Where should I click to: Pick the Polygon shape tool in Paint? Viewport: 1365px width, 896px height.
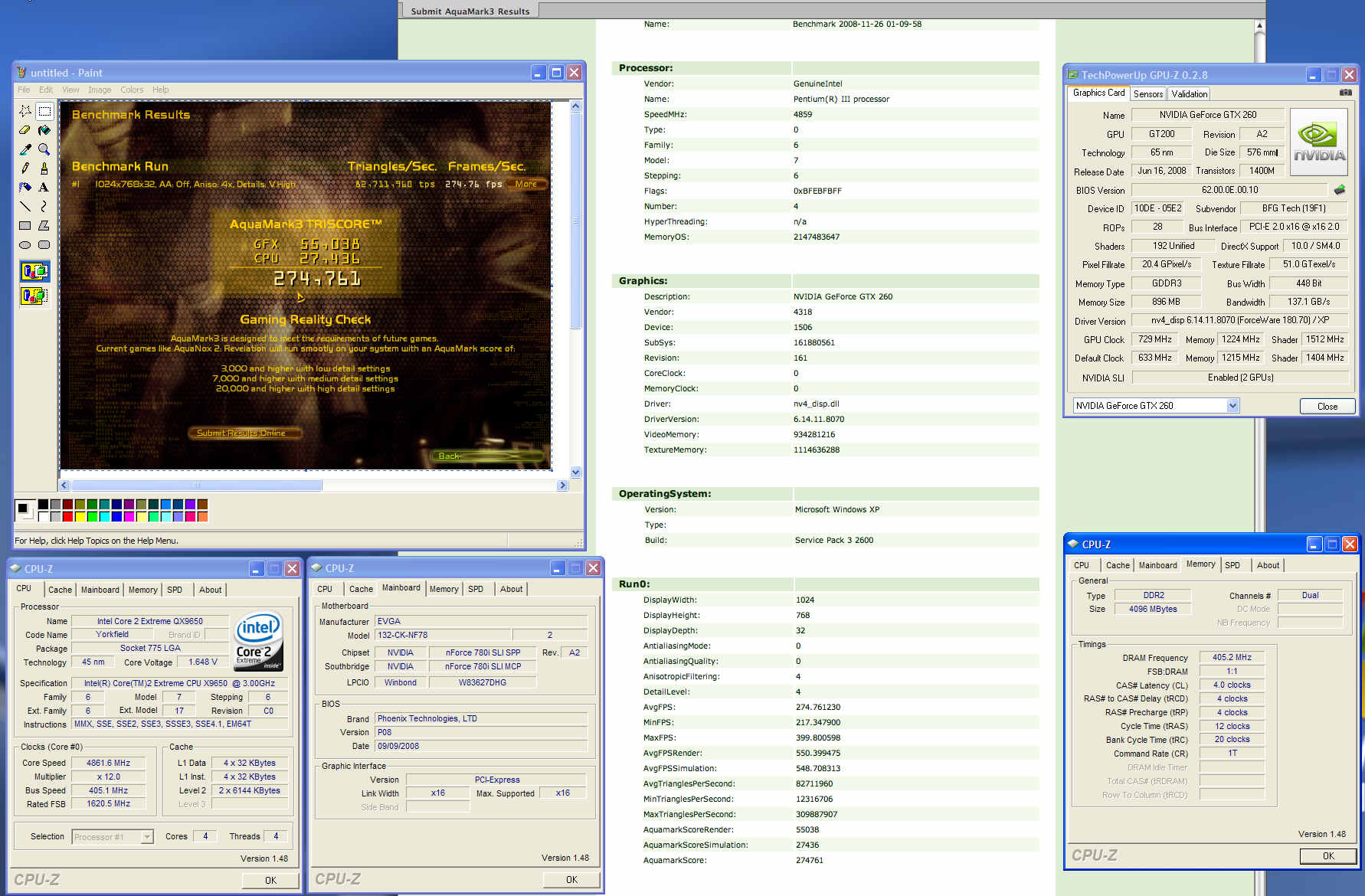point(44,225)
